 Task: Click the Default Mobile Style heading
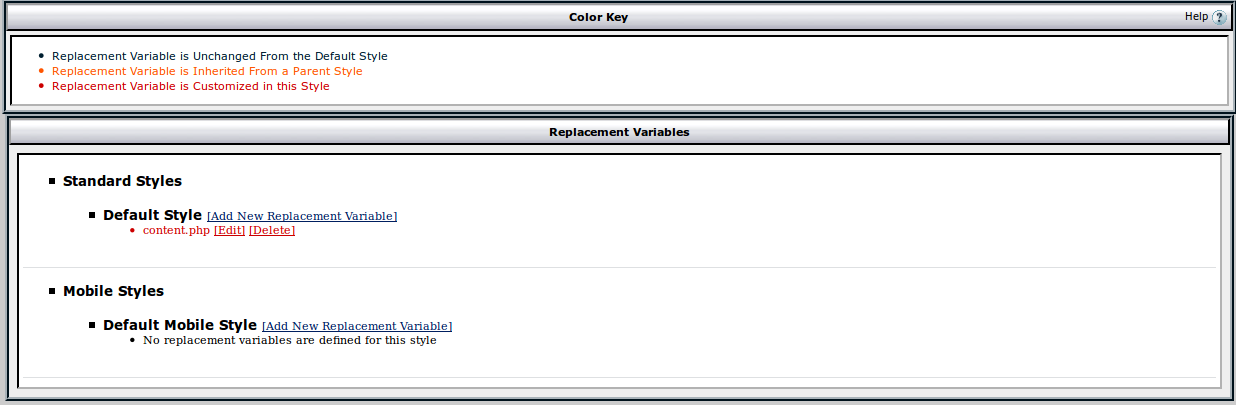point(180,325)
